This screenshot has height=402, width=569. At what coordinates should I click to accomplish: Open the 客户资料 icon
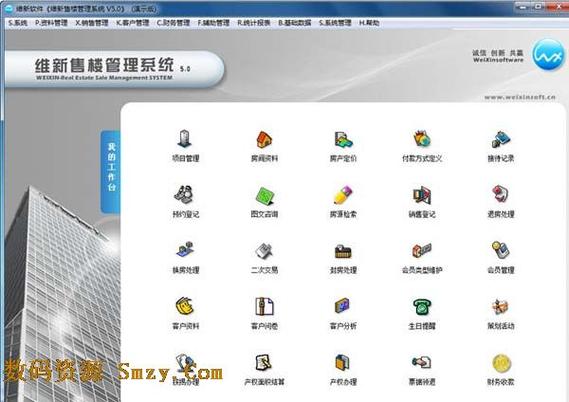(x=185, y=306)
